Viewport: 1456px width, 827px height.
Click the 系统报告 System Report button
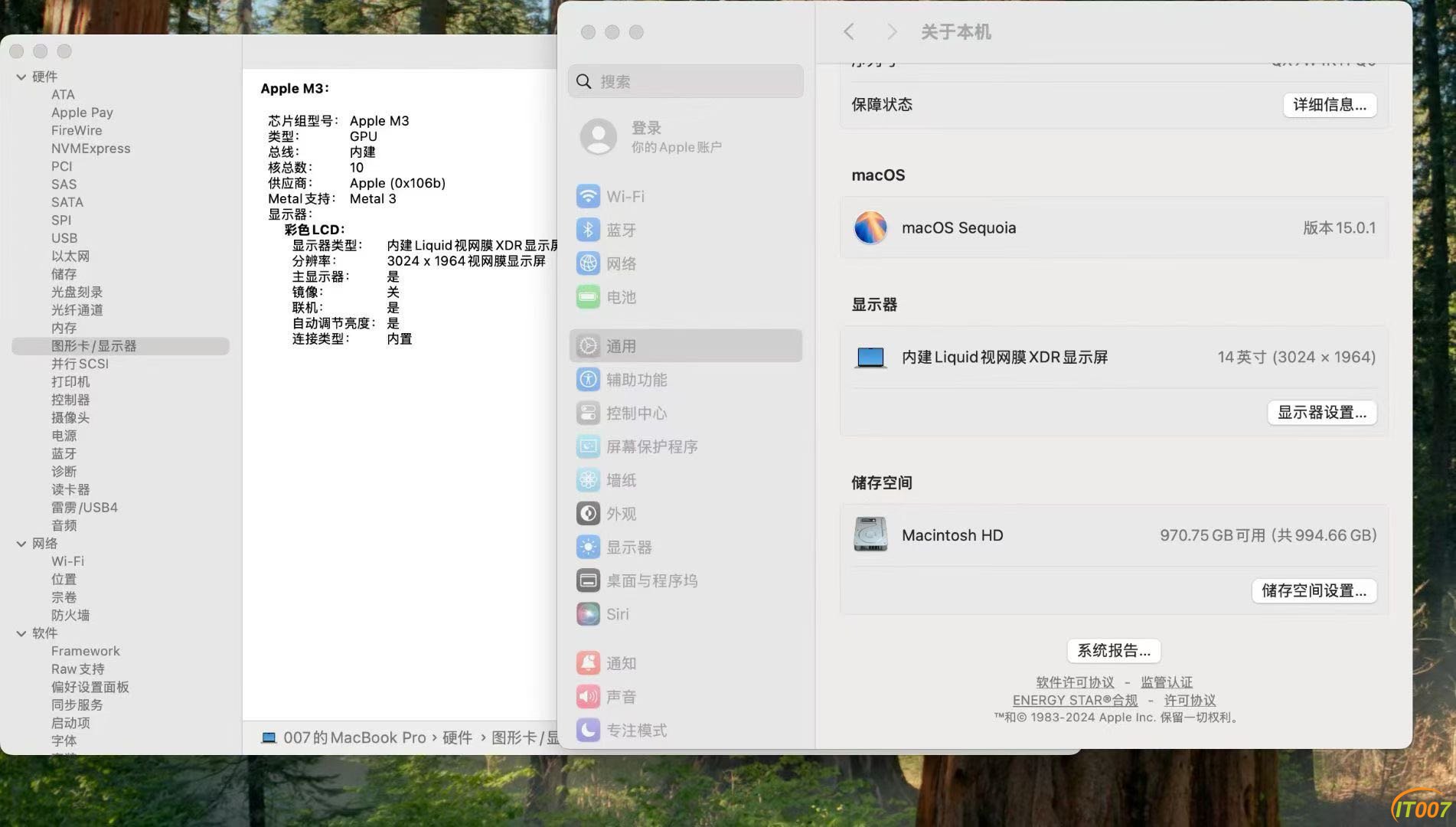pyautogui.click(x=1113, y=651)
